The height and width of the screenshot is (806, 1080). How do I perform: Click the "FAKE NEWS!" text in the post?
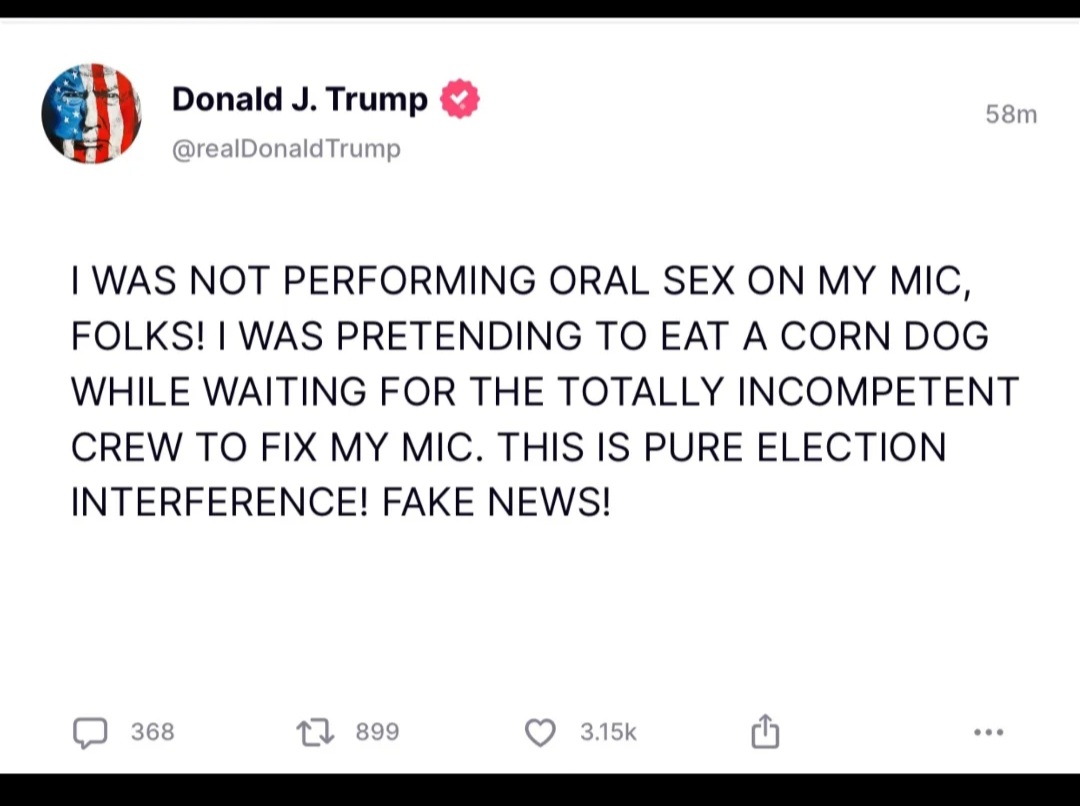tap(496, 501)
